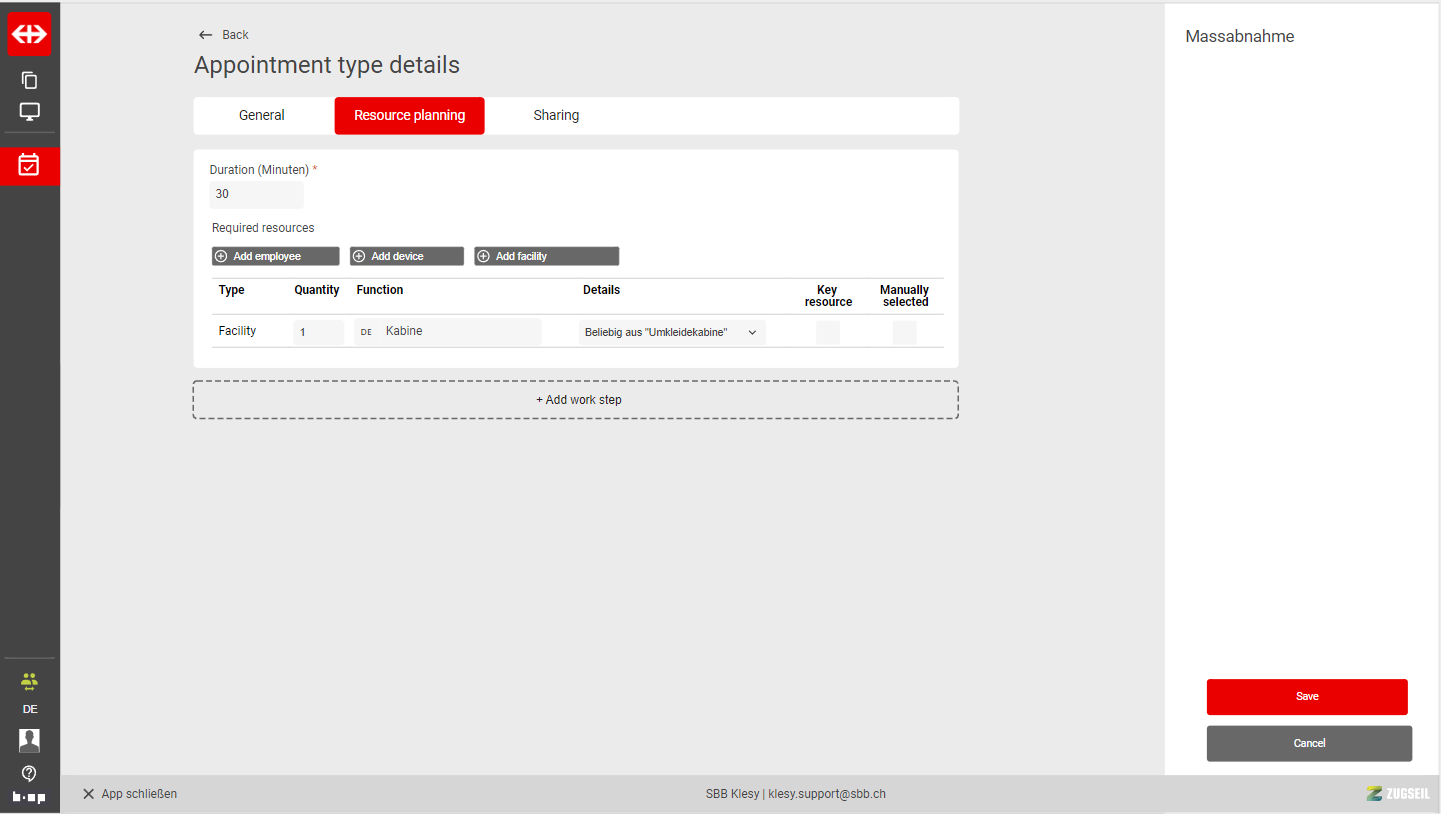1441x814 pixels.
Task: Go Back using the arrow link
Action: [x=224, y=35]
